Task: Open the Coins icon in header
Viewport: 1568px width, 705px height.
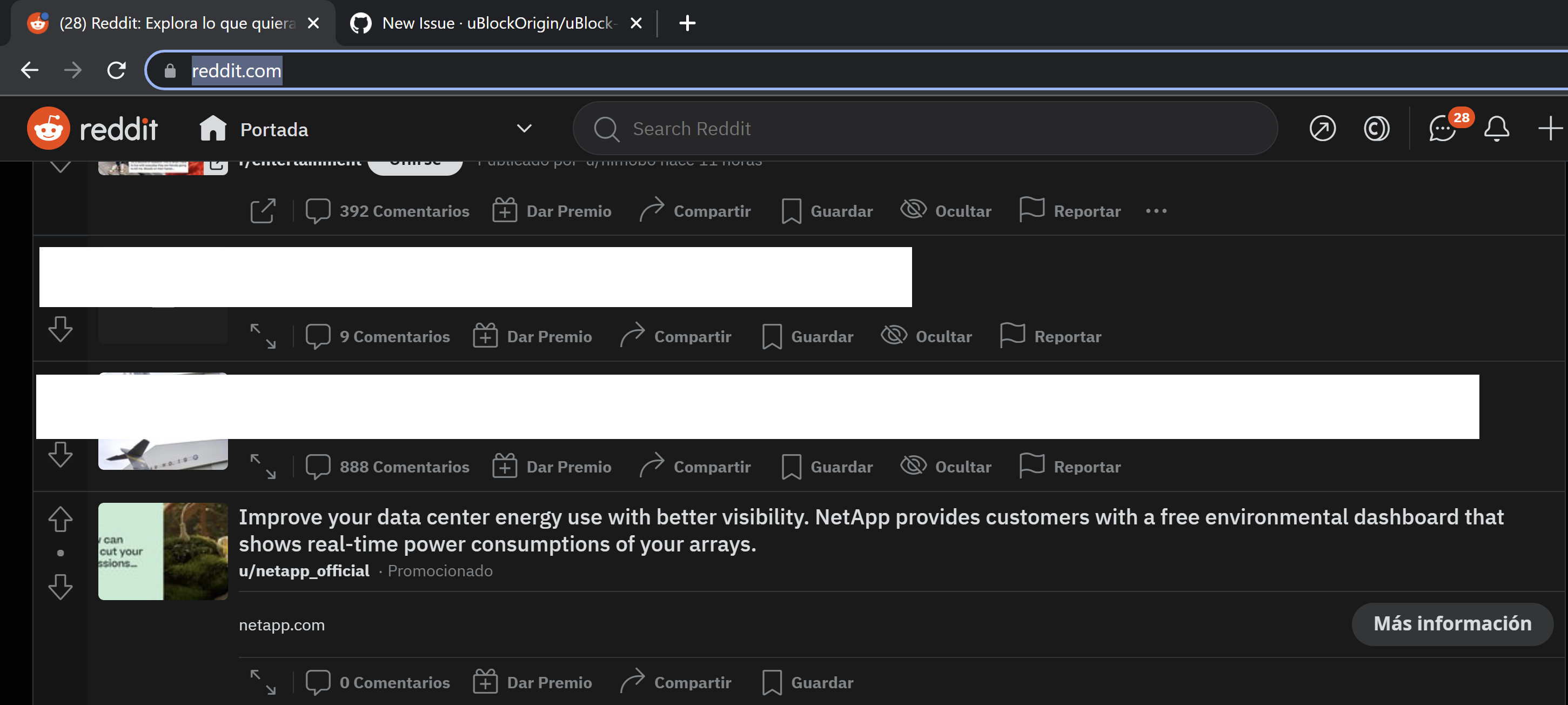Action: click(x=1376, y=129)
